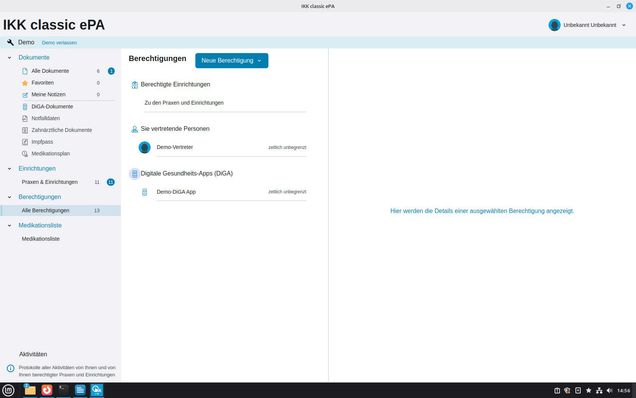Open the Medikationsplan icon entry
This screenshot has width=636, height=398.
[x=25, y=154]
